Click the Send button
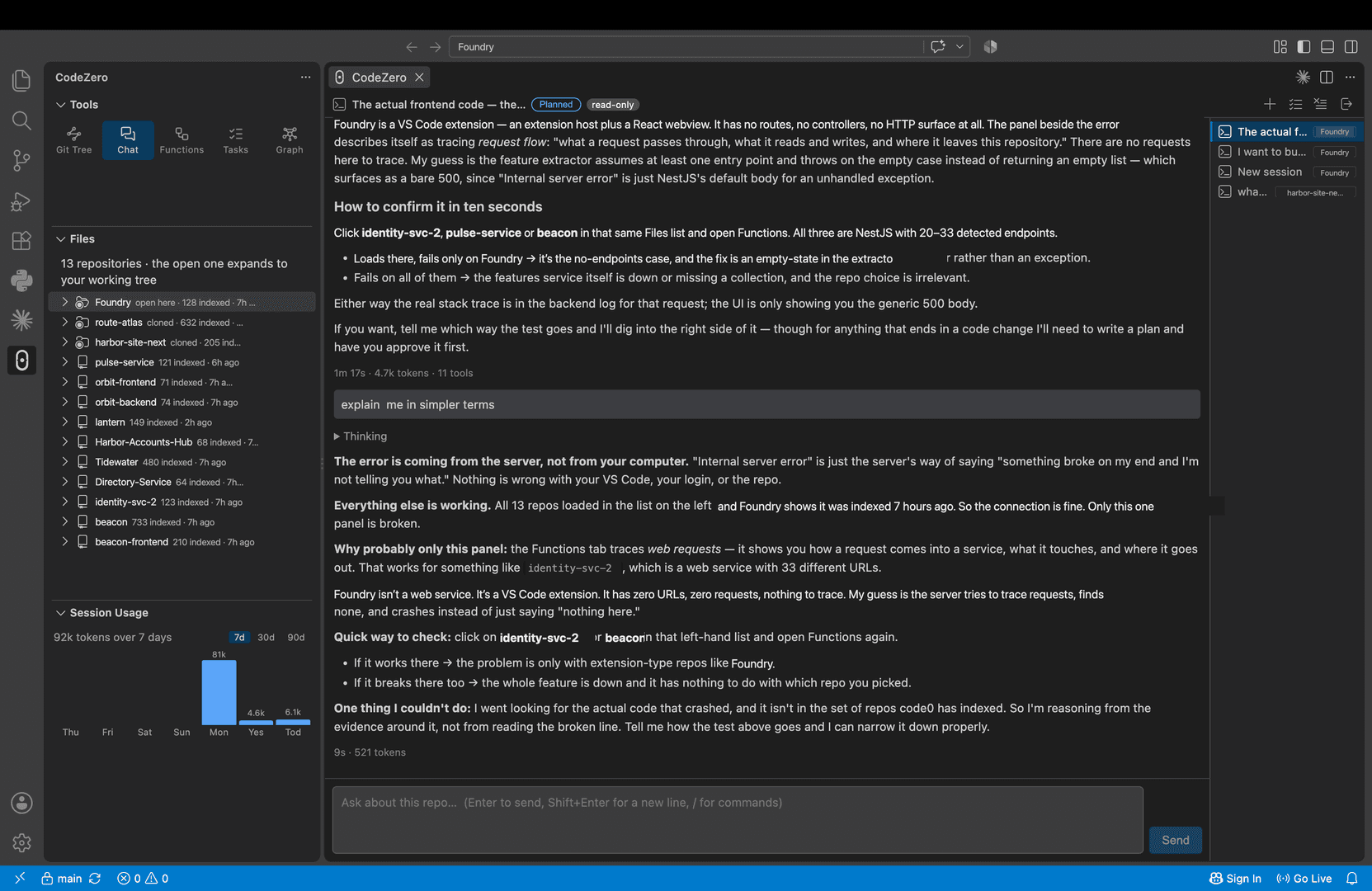This screenshot has width=1372, height=891. 1176,840
